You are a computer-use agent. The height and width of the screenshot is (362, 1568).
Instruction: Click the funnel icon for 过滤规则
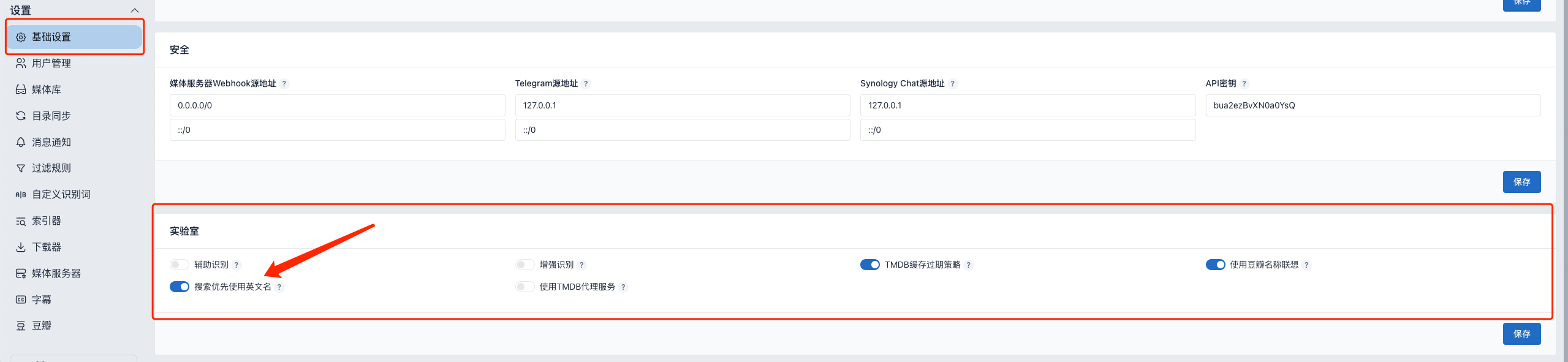(x=21, y=168)
